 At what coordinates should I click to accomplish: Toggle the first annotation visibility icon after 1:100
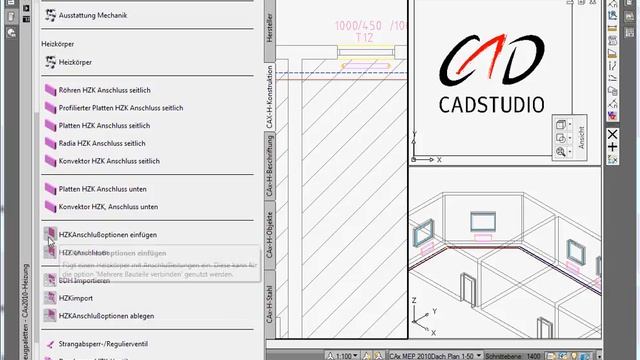pos(367,356)
